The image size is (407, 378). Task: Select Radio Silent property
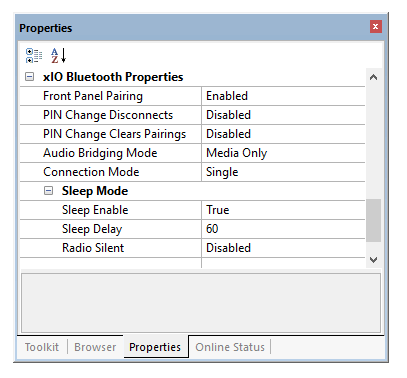111,248
